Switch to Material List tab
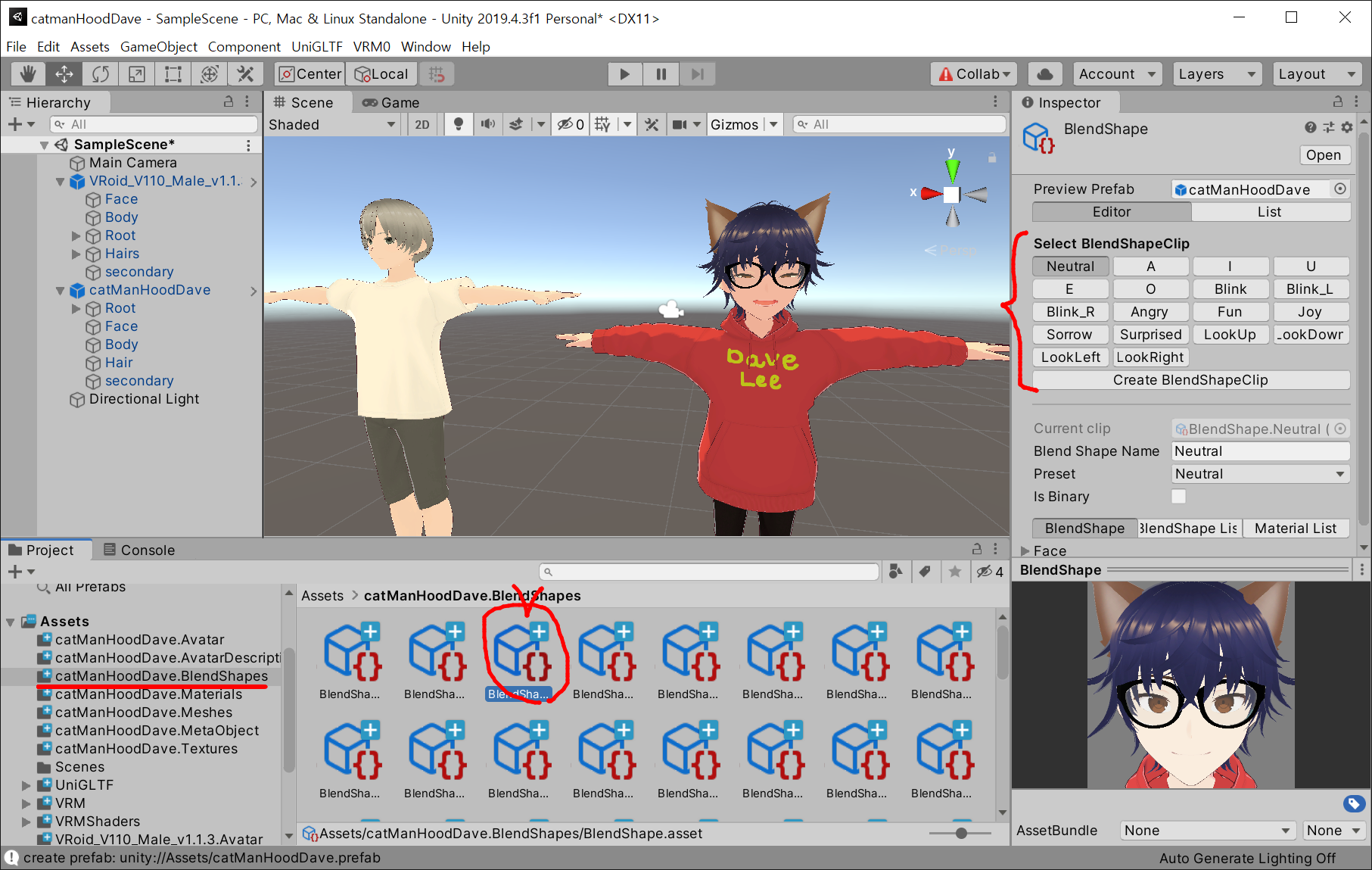The width and height of the screenshot is (1372, 870). tap(1296, 529)
